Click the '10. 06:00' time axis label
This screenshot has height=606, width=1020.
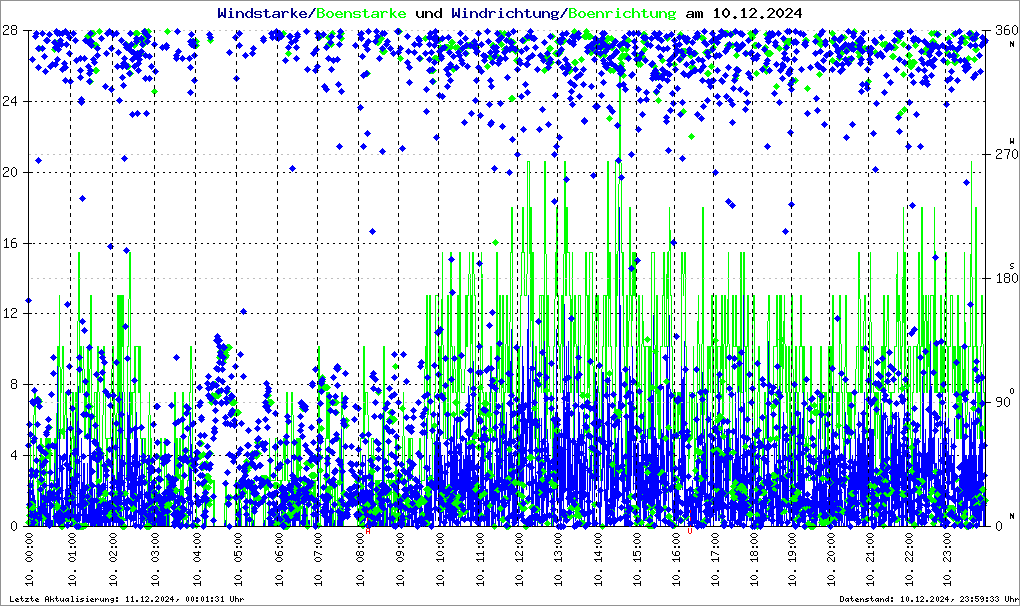click(279, 559)
